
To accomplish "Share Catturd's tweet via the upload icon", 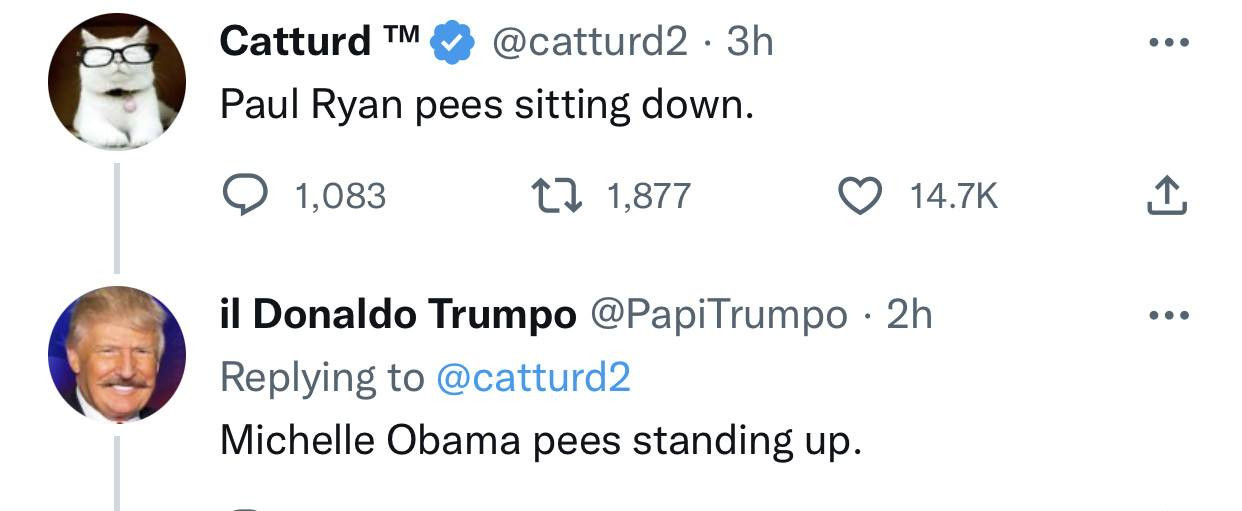I will pyautogui.click(x=1166, y=195).
